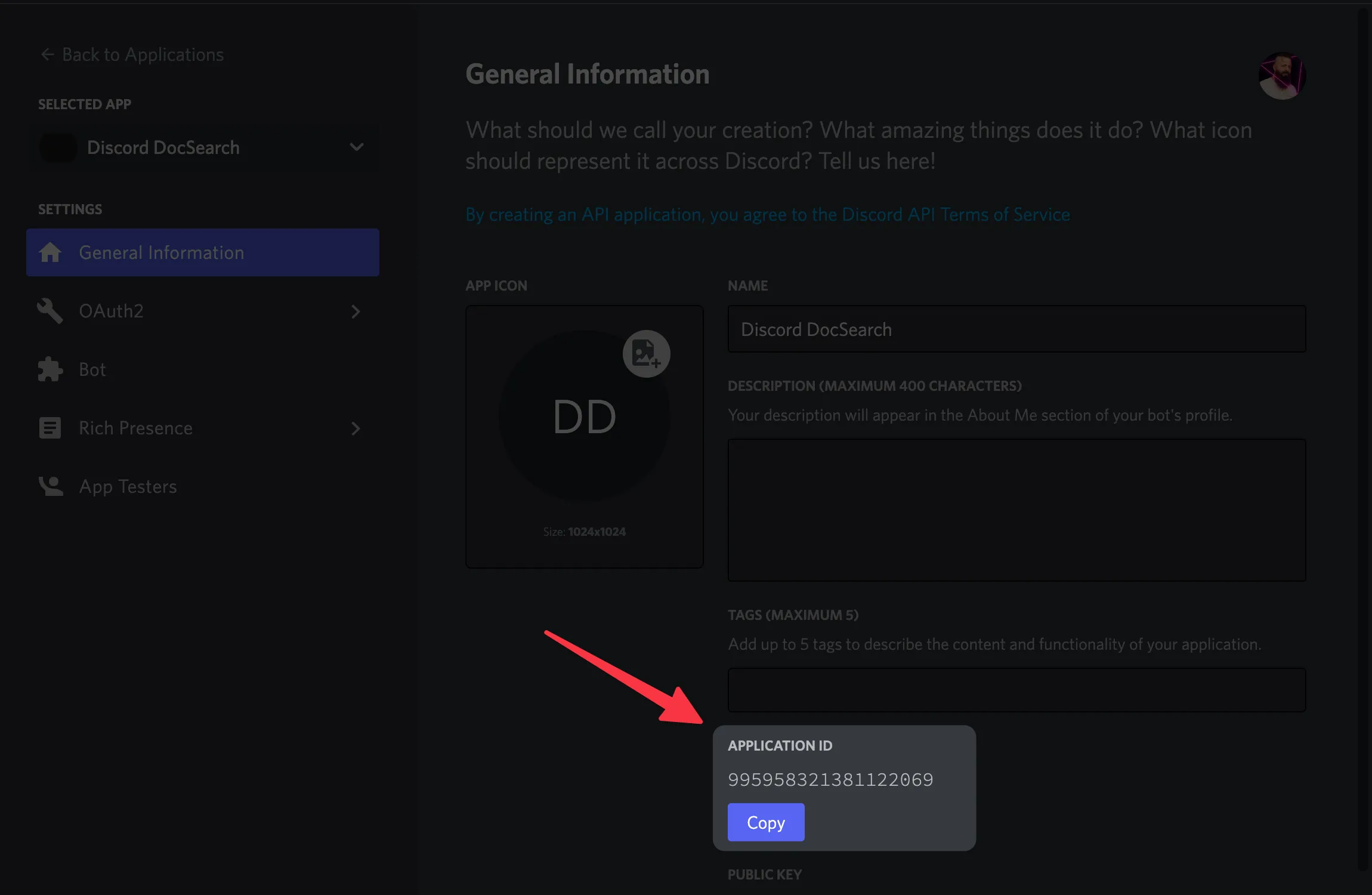The image size is (1372, 895).
Task: Focus the Name field containing Discord DocSearch
Action: (x=1016, y=329)
